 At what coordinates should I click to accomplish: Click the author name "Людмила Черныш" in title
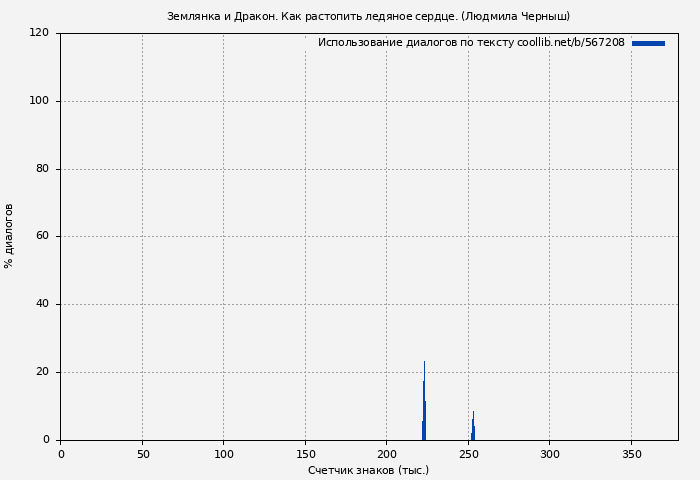(515, 16)
